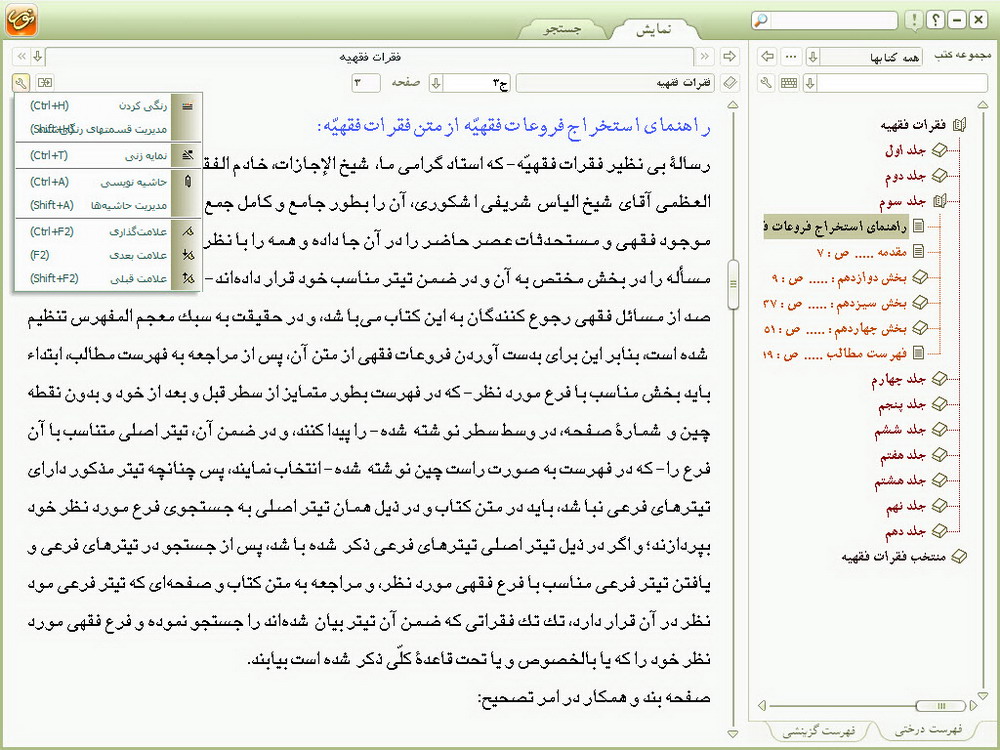Click the horizontal scrollbar thumb of the tree panel
The image size is (1000, 750).
(941, 705)
